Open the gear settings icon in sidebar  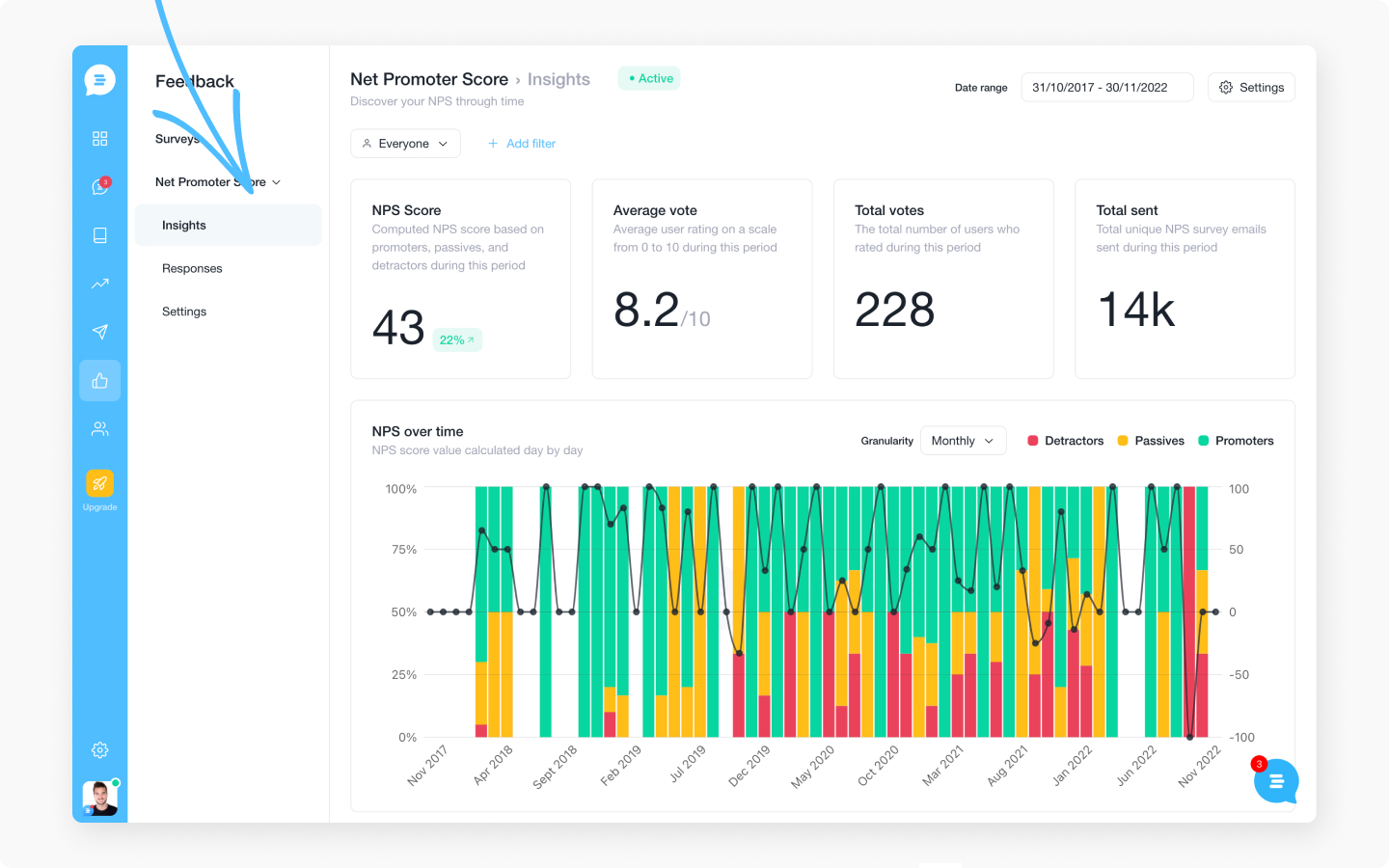pyautogui.click(x=99, y=750)
